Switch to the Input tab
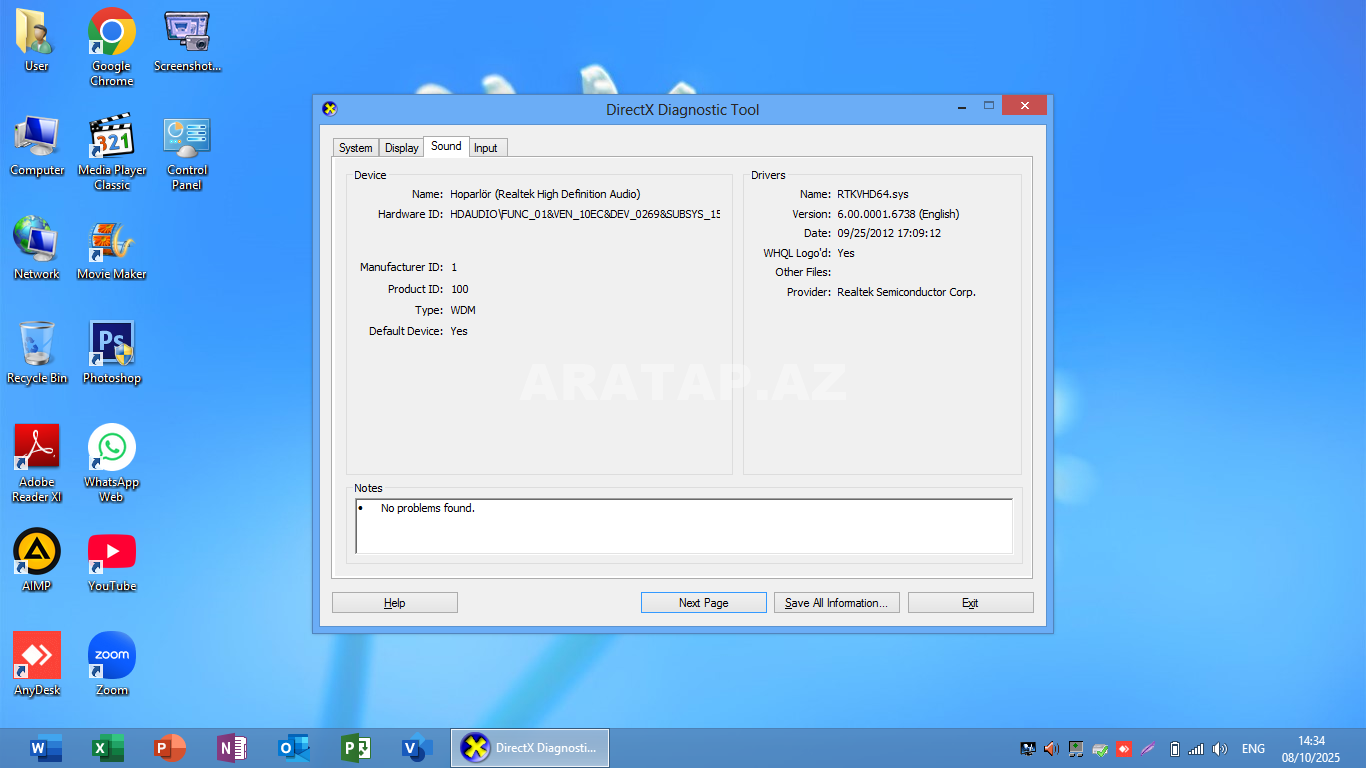 (486, 148)
